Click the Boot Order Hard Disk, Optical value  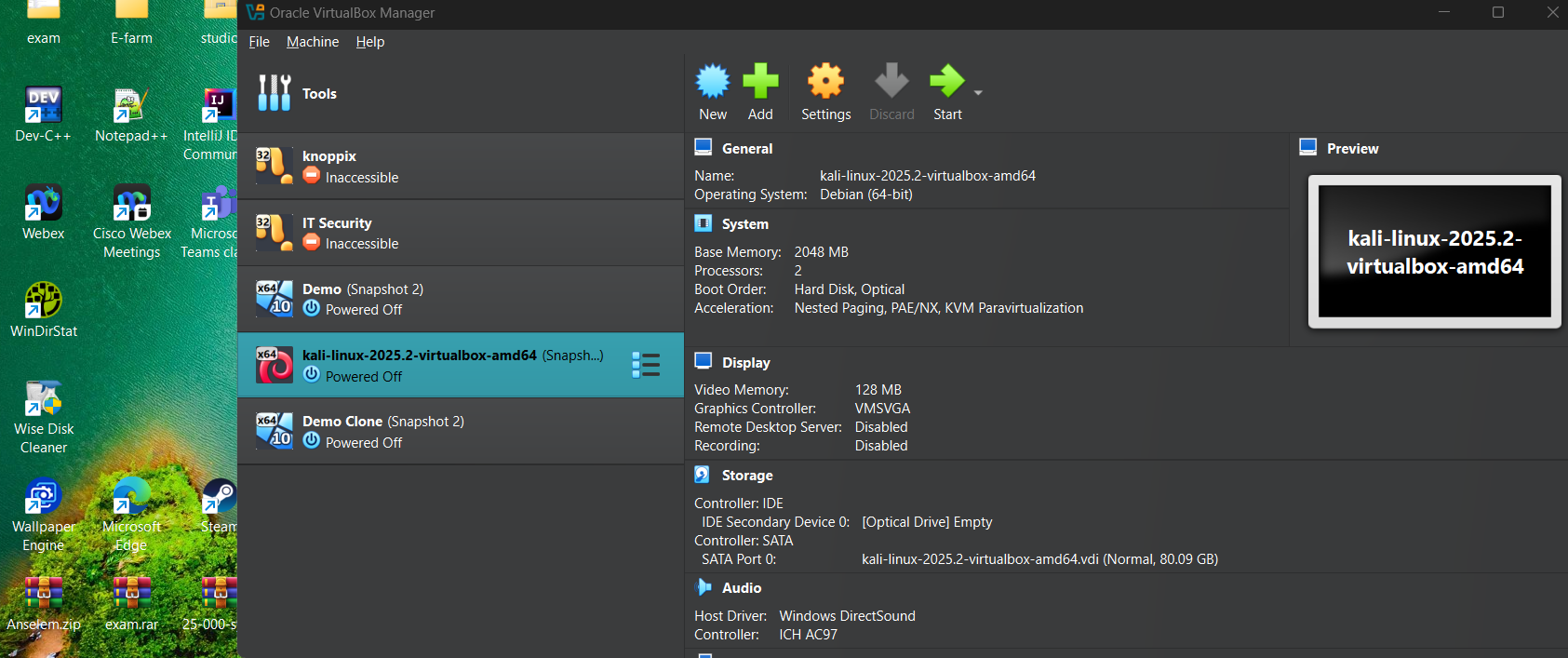coord(849,289)
